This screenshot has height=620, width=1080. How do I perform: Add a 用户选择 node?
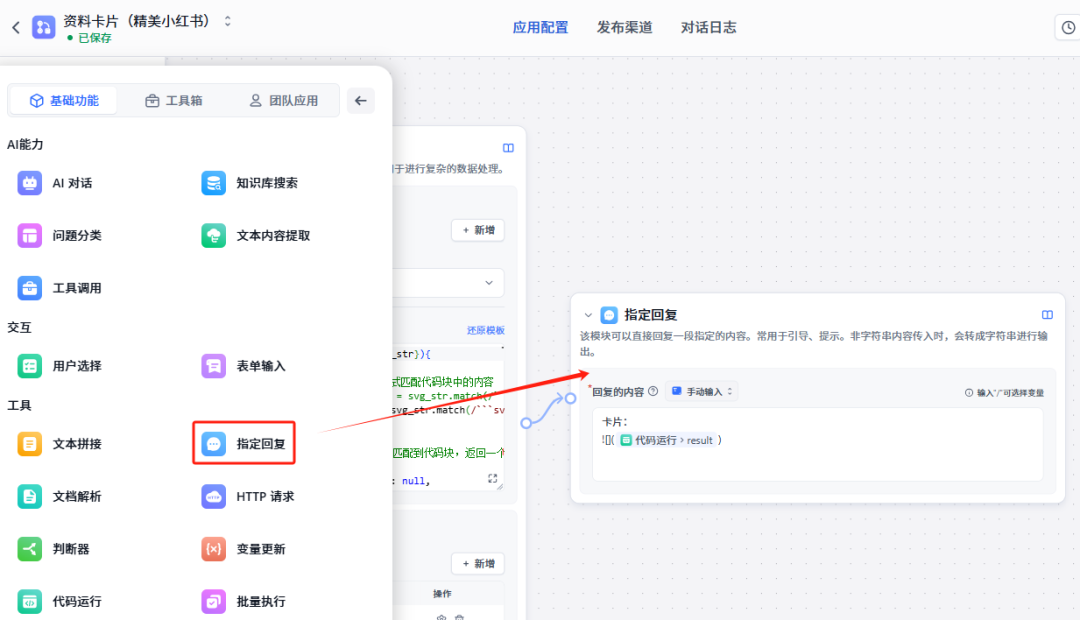tap(59, 366)
